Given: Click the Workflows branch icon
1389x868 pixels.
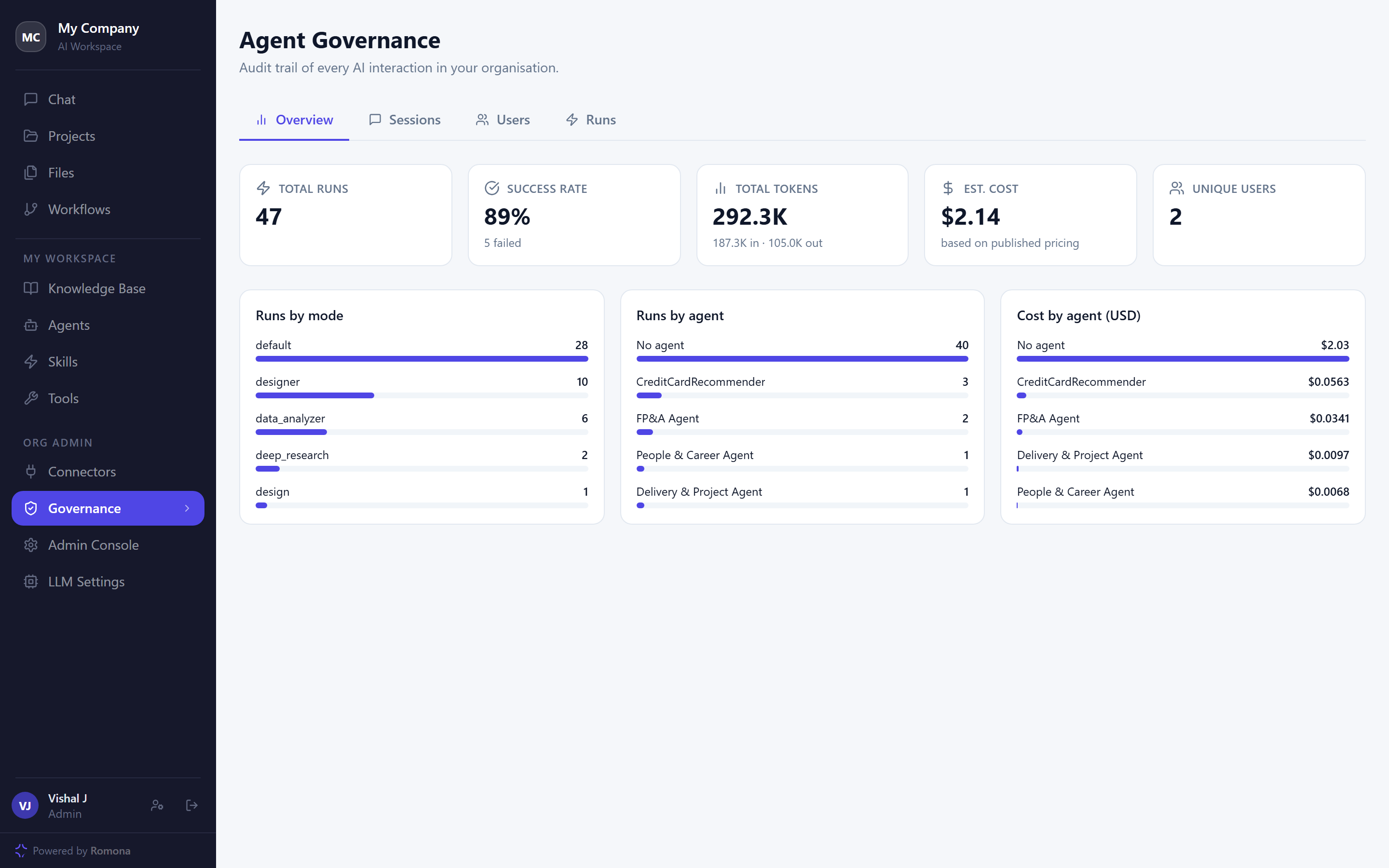Looking at the screenshot, I should click(x=31, y=210).
